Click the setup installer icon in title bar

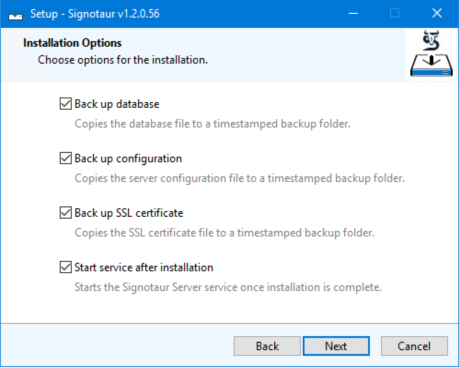(15, 14)
